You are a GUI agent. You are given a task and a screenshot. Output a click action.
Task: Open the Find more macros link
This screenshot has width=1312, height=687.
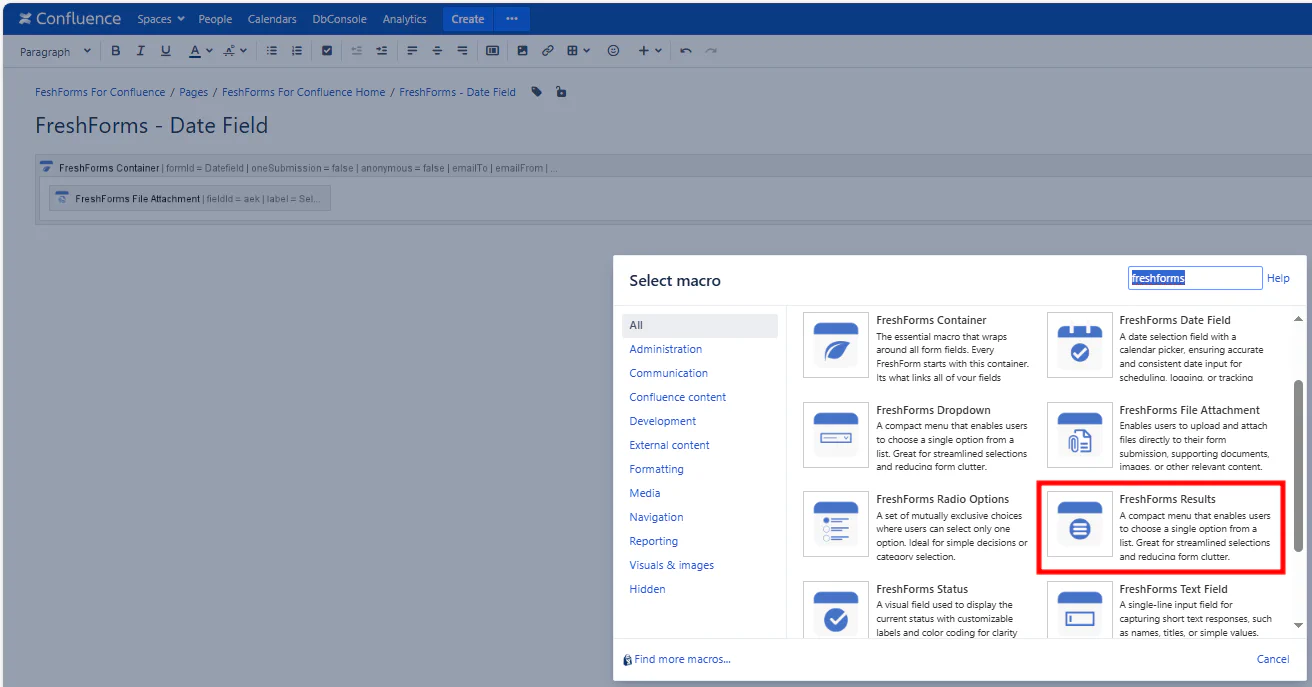point(681,659)
